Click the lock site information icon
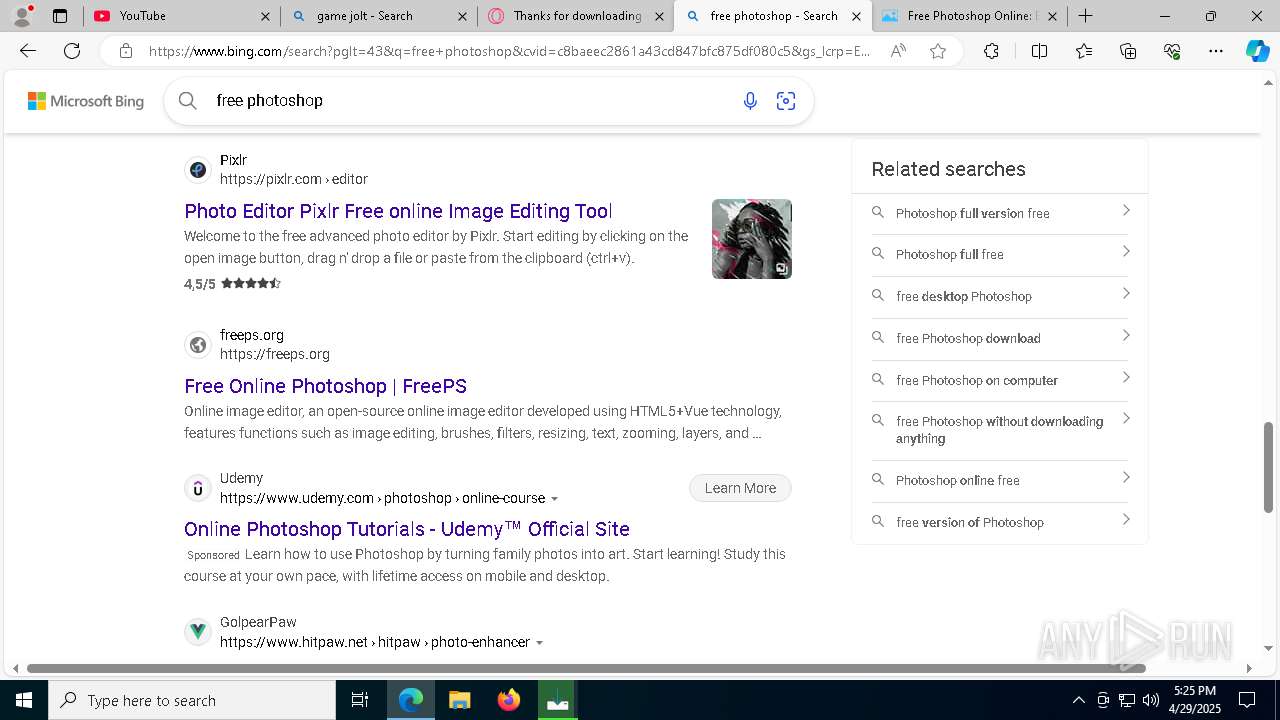 pos(125,51)
